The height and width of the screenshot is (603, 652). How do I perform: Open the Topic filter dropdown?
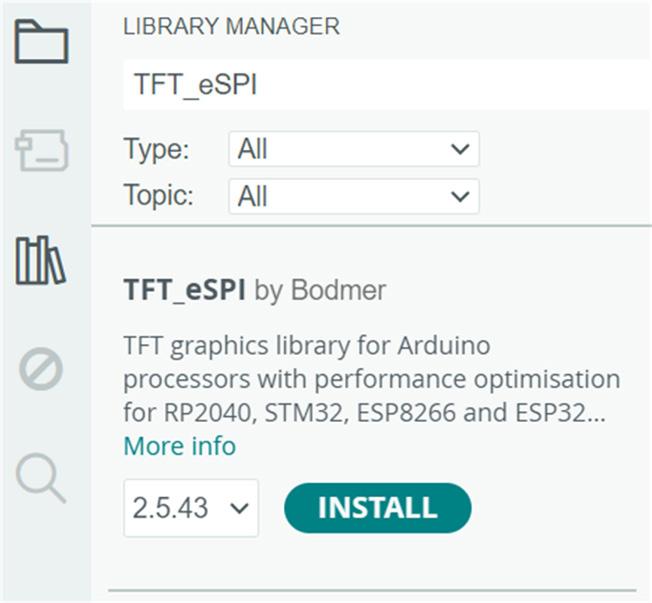click(353, 196)
